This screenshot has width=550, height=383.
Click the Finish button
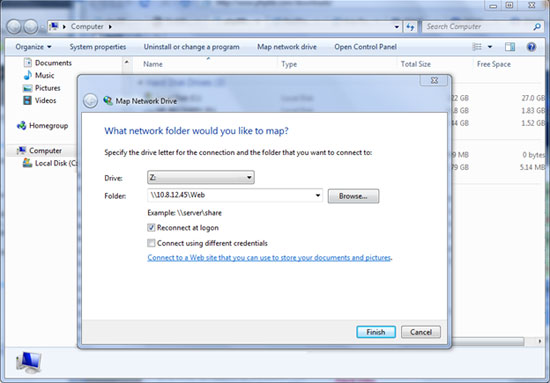click(x=376, y=332)
